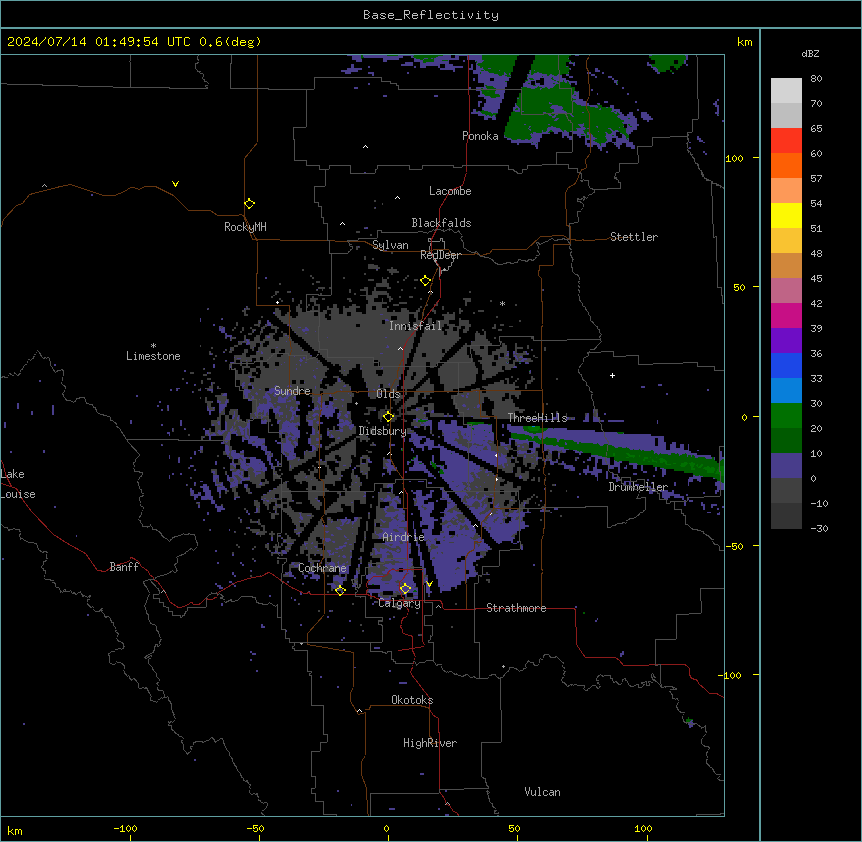Click the yellow diamond marker below Olds
This screenshot has width=862, height=842.
coord(388,416)
